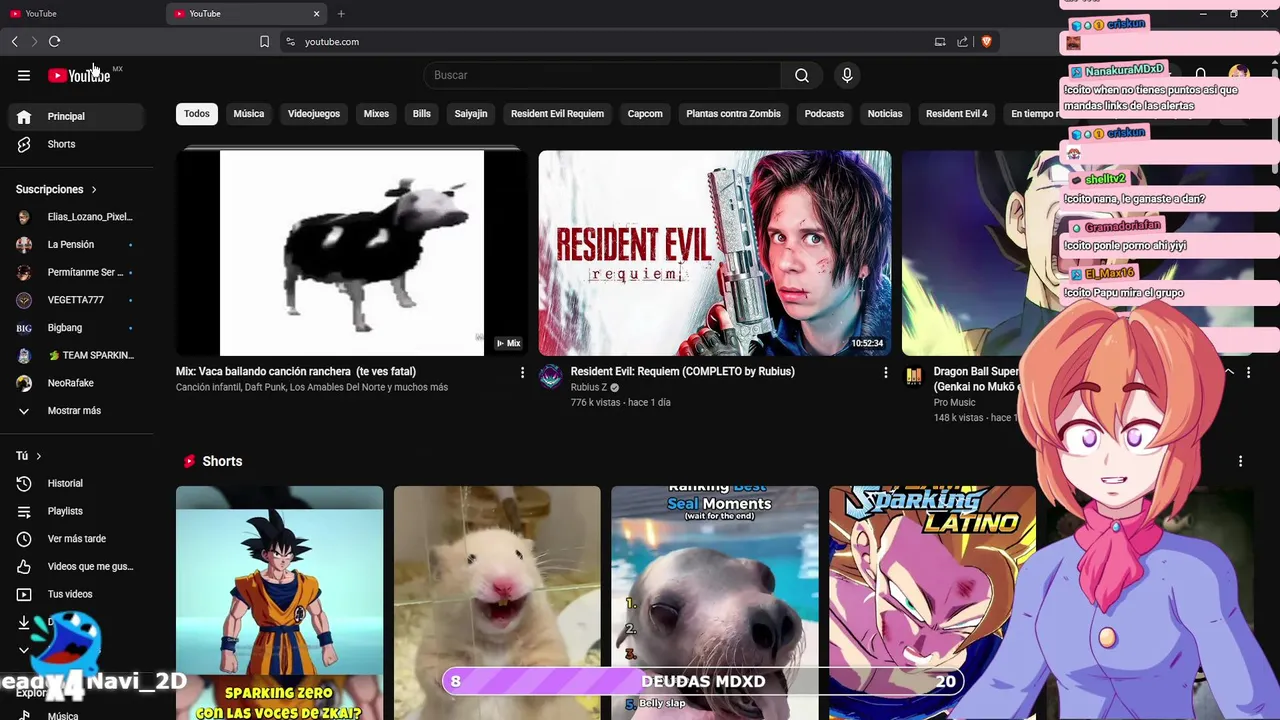
Task: Open NeoRafake subscription channel
Action: [x=76, y=383]
